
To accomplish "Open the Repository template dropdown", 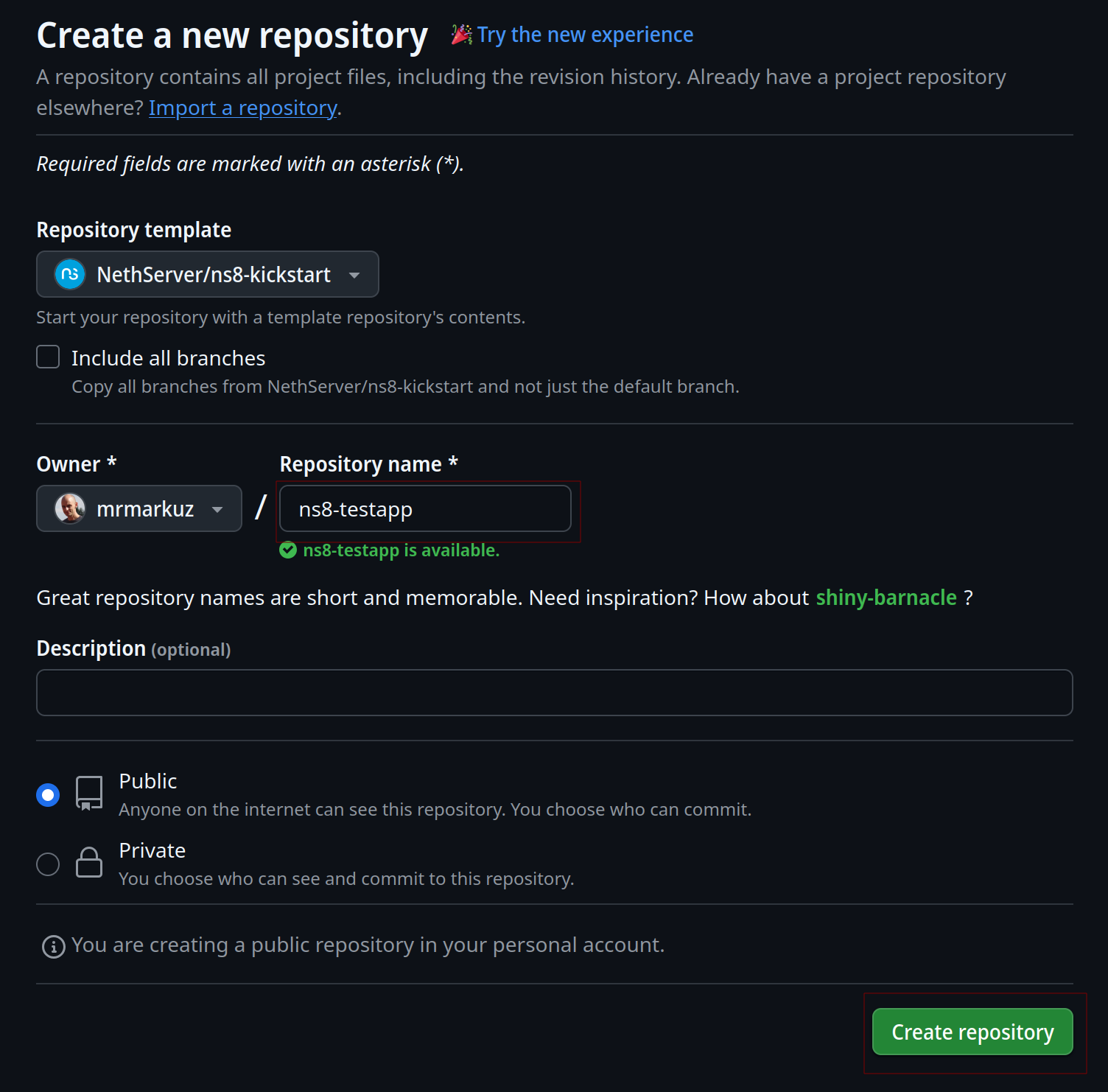I will pyautogui.click(x=208, y=274).
